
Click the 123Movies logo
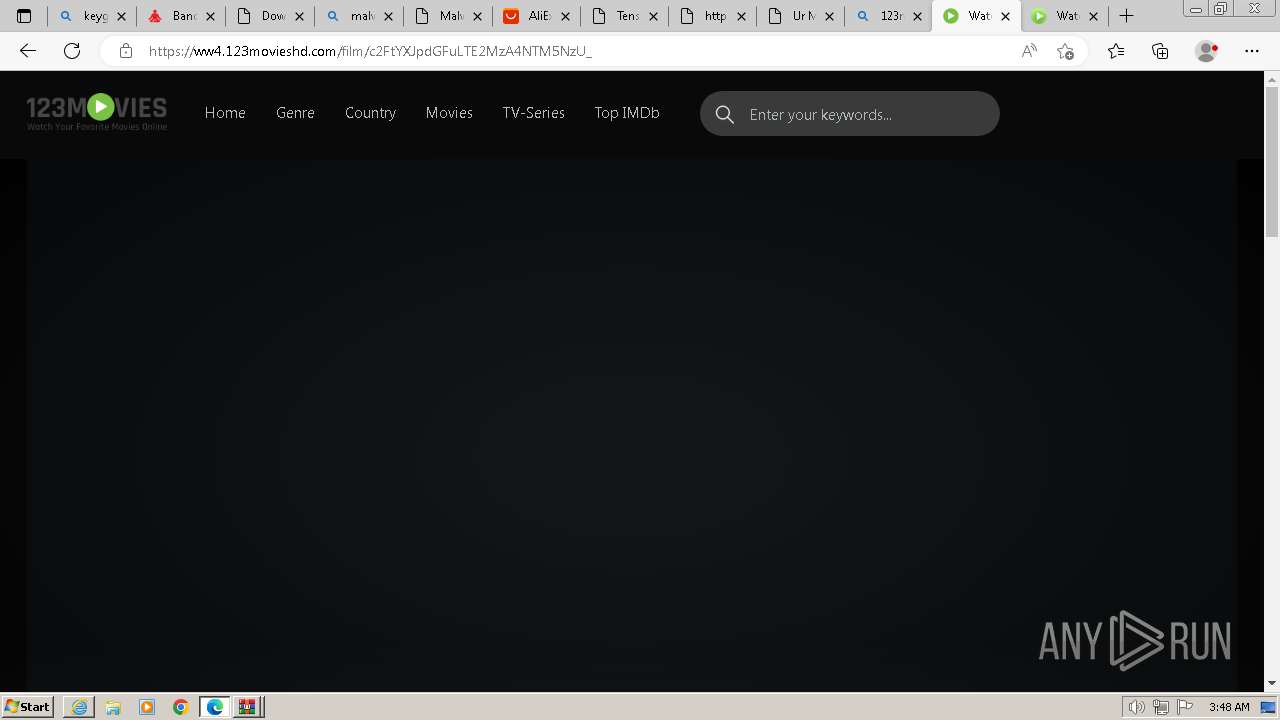[x=97, y=112]
